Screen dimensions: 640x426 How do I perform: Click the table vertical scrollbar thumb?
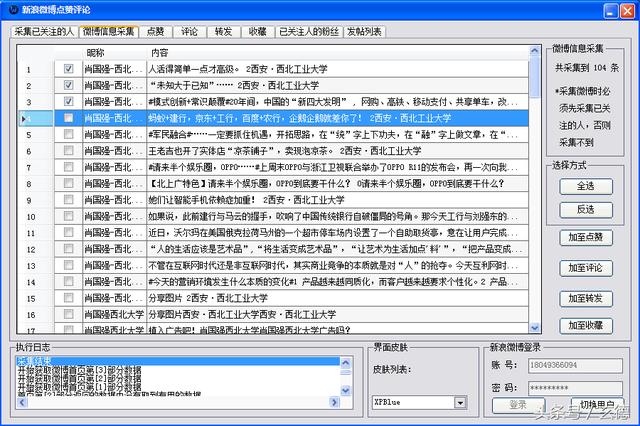click(x=534, y=78)
